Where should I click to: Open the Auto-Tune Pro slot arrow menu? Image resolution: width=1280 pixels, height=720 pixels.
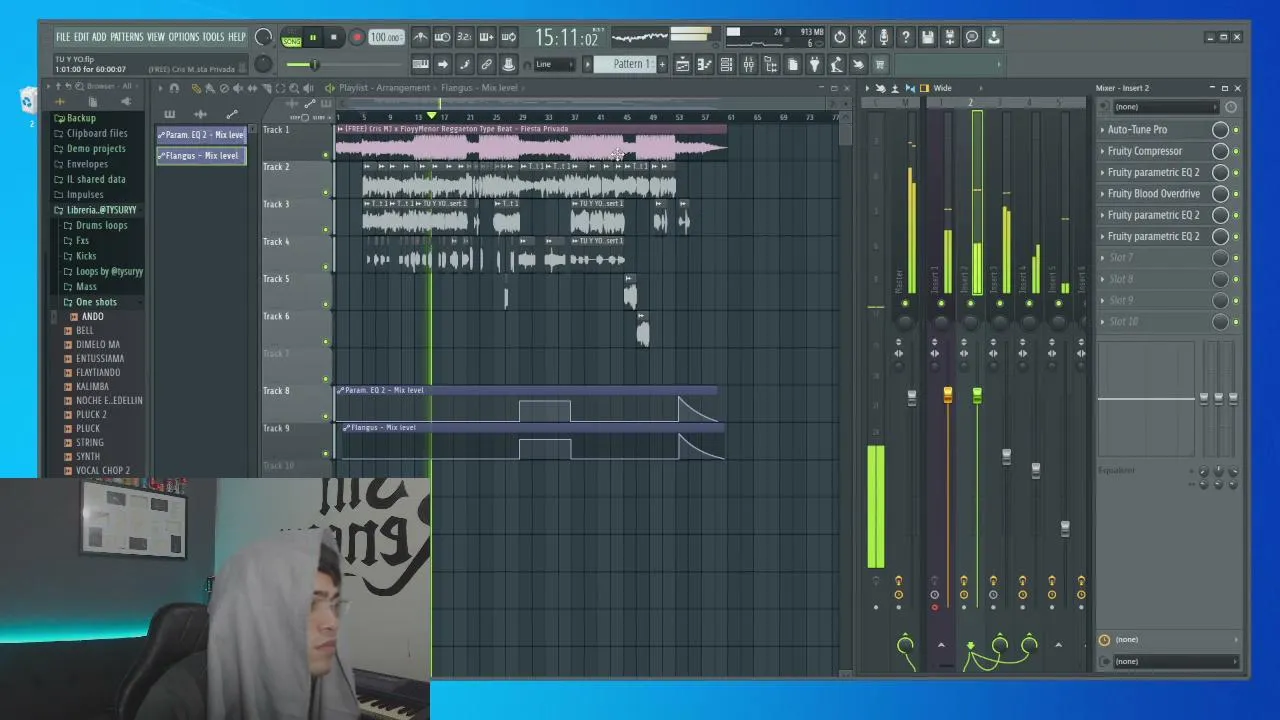pos(1102,130)
